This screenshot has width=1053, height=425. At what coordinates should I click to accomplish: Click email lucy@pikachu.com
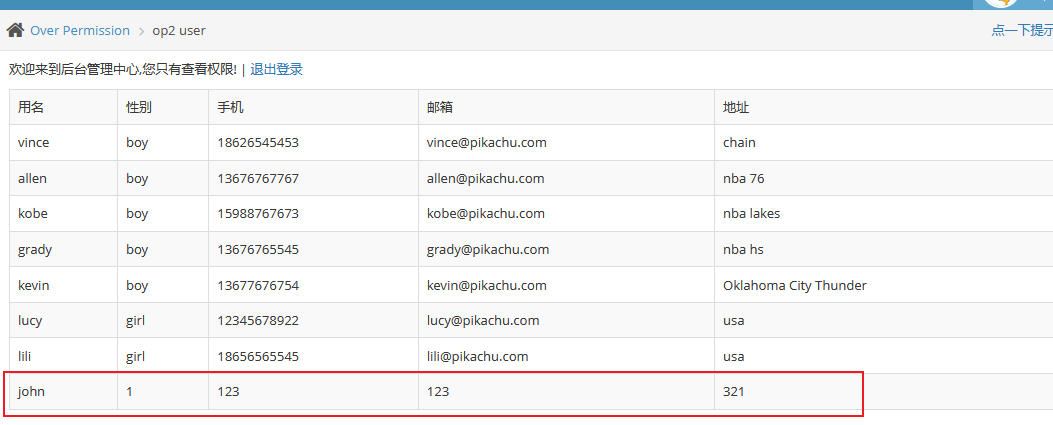[x=484, y=321]
